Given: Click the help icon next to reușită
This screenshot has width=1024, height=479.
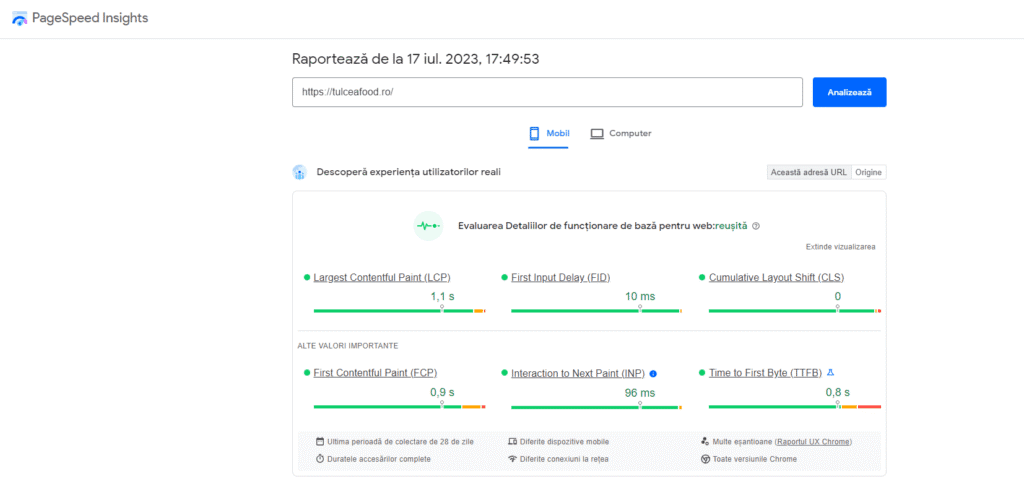Looking at the screenshot, I should (756, 226).
